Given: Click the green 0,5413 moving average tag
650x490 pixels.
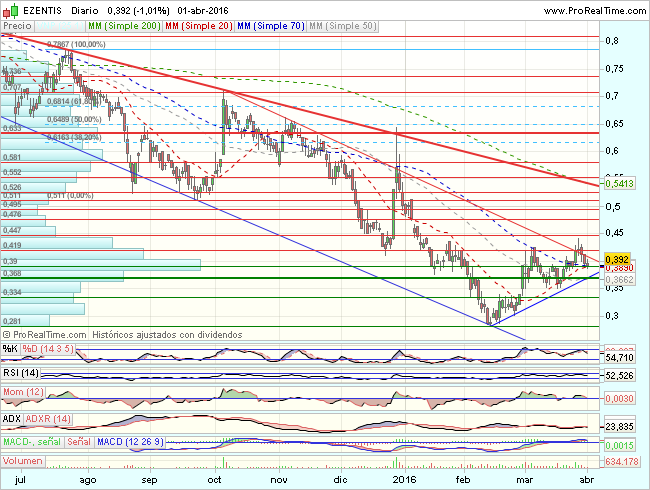Looking at the screenshot, I should (x=619, y=183).
